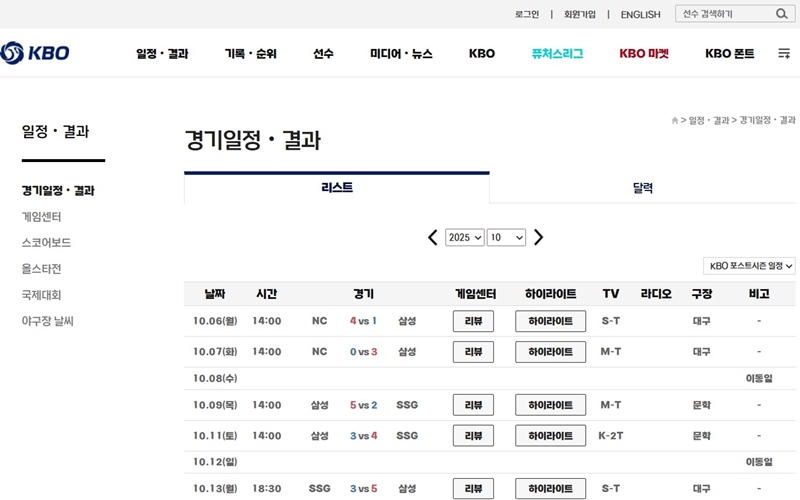Click the 0 vs 3 score

(363, 352)
